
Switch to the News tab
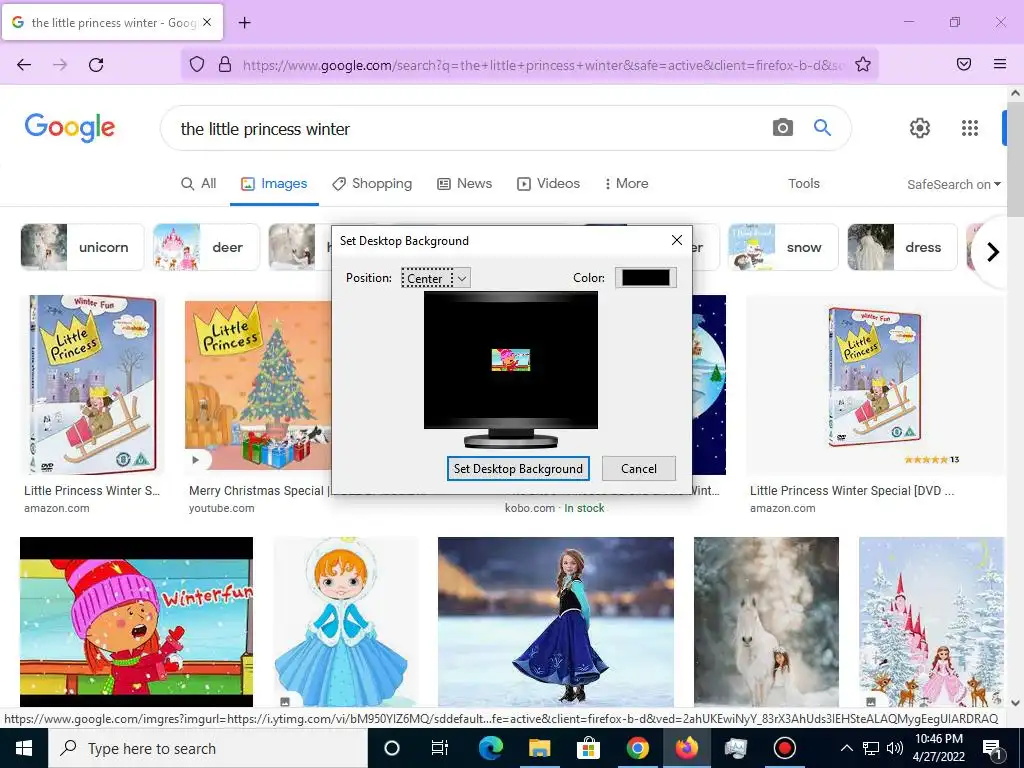click(x=464, y=184)
